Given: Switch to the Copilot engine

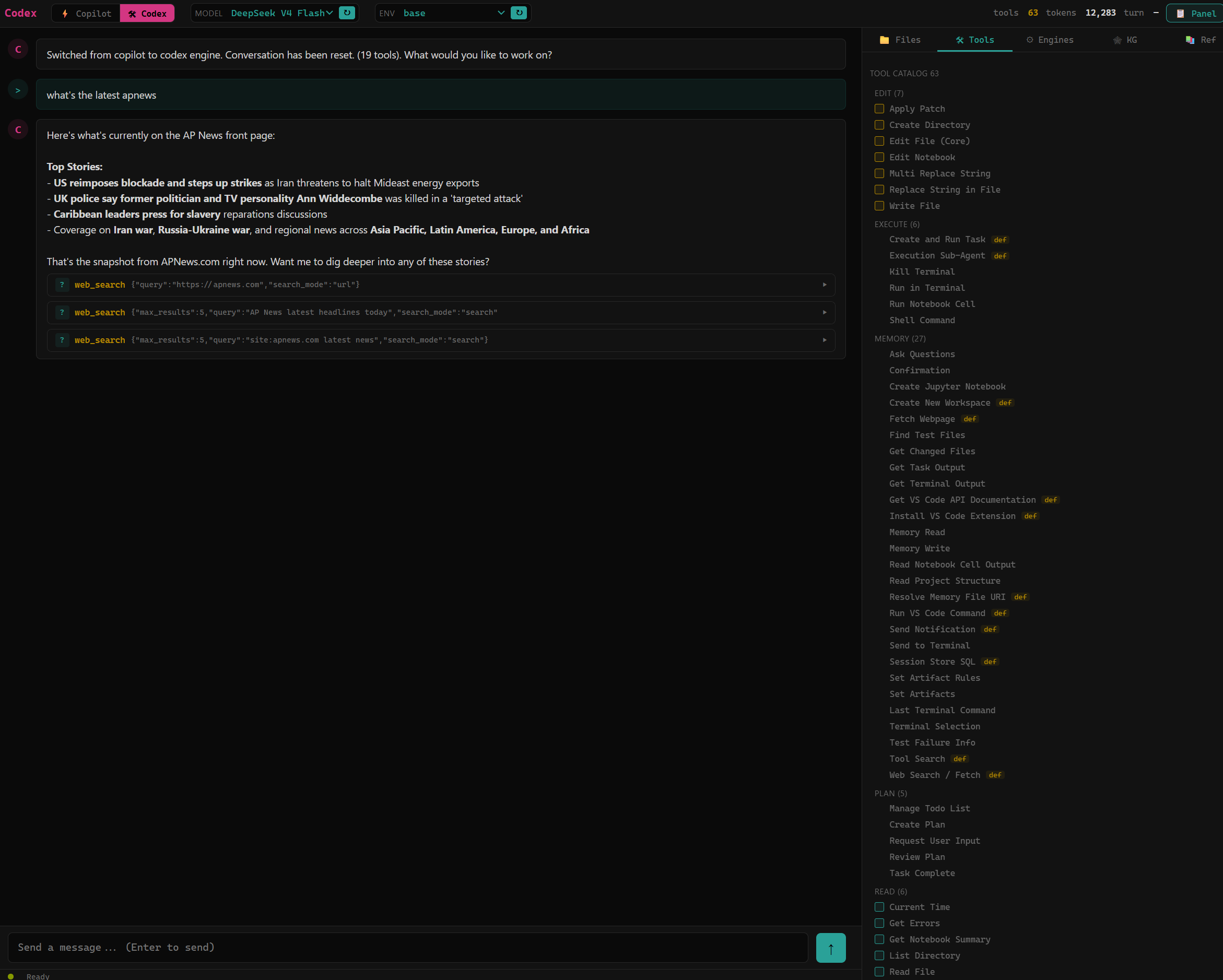Looking at the screenshot, I should coord(86,13).
